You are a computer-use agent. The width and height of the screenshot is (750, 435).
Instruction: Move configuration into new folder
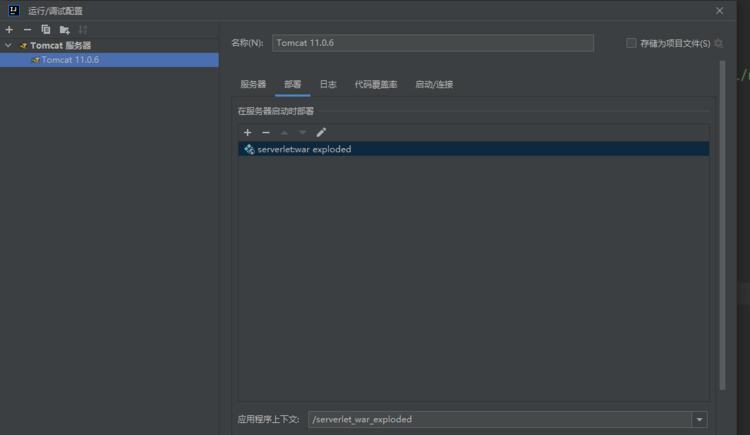click(x=65, y=30)
